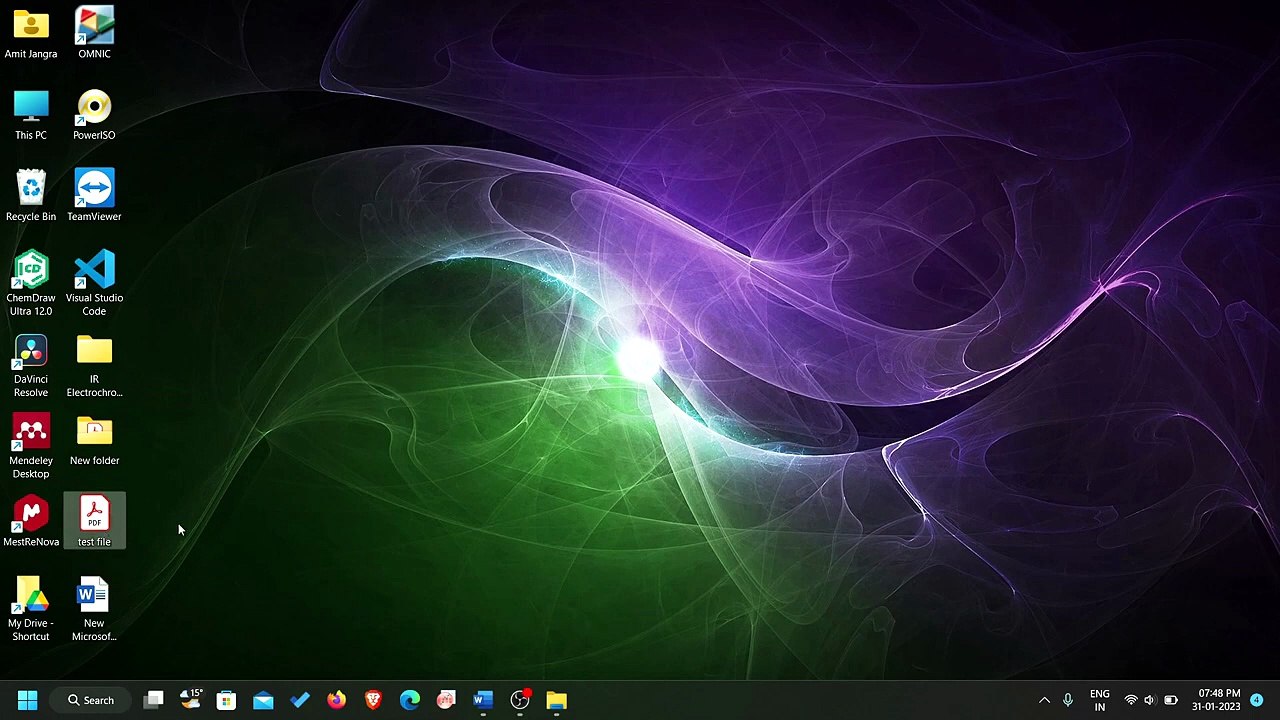This screenshot has height=720, width=1280.
Task: Select the New folder desktop icon
Action: coord(94,441)
